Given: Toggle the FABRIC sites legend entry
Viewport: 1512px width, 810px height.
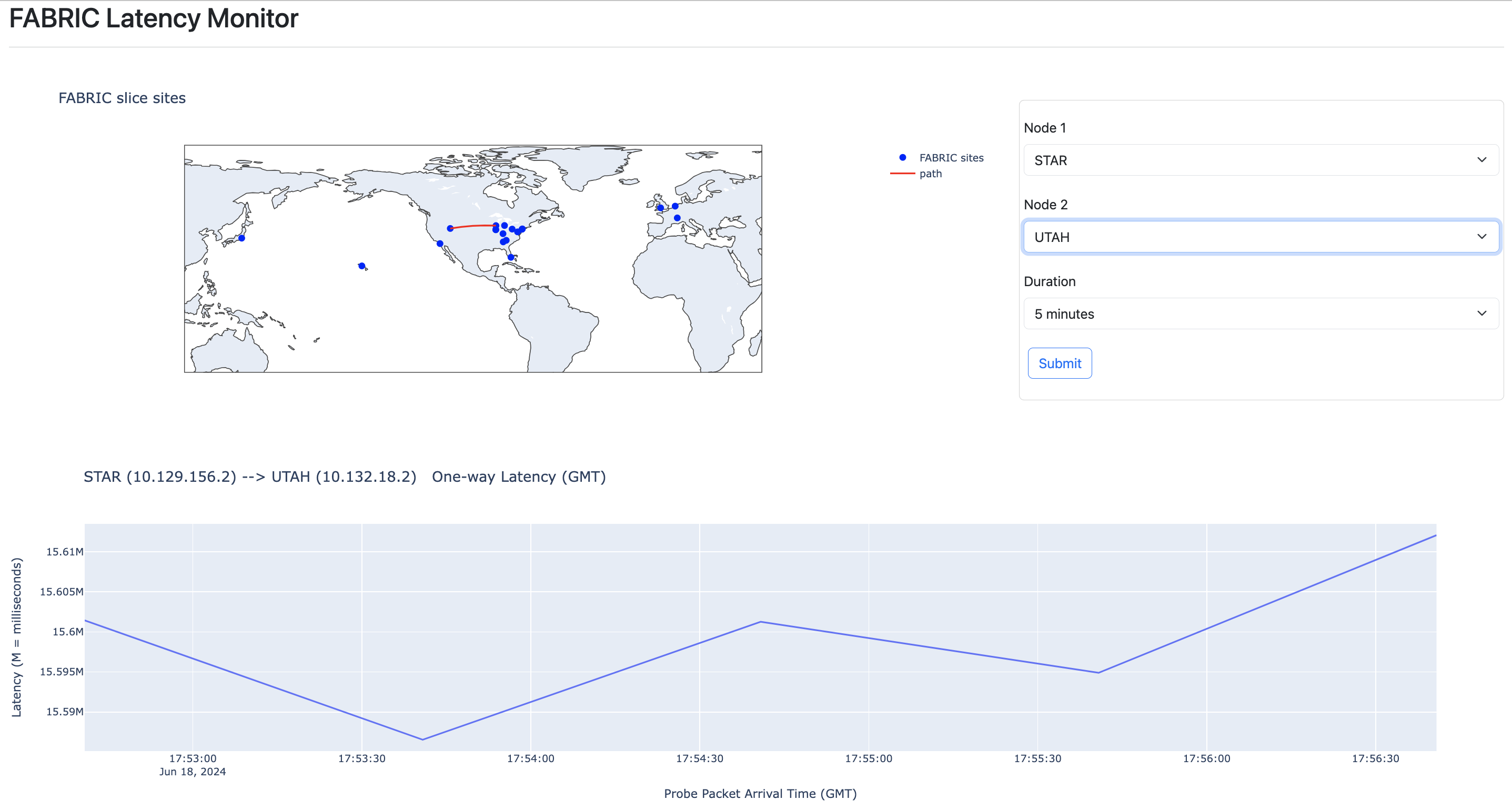Looking at the screenshot, I should (950, 158).
